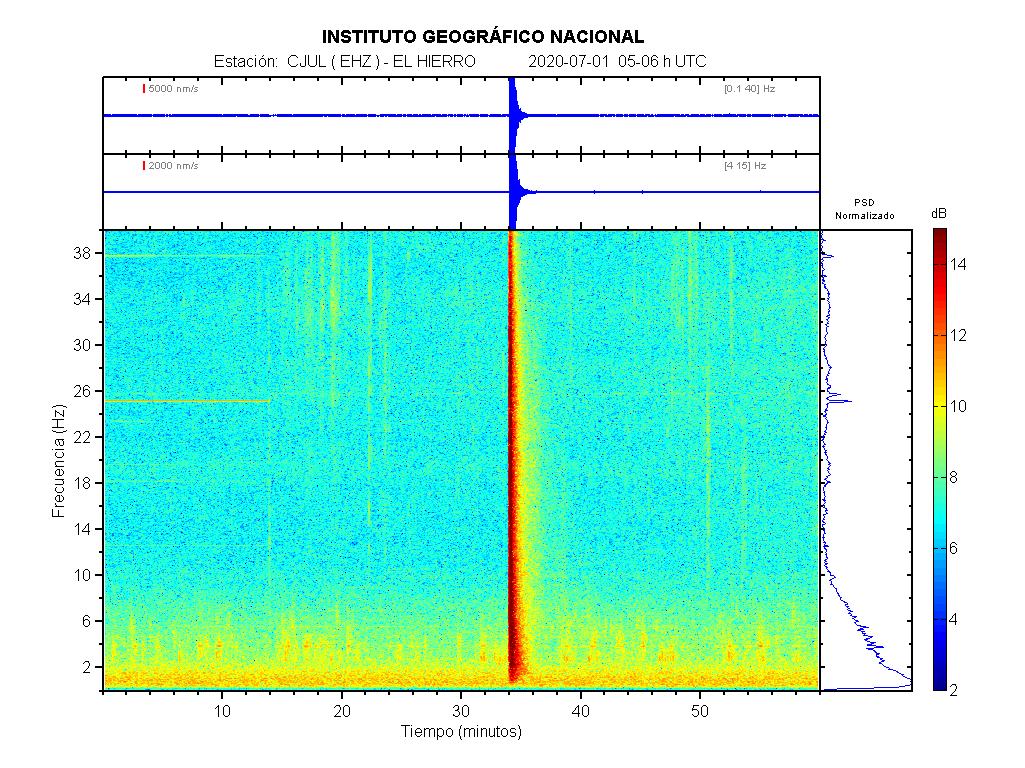The height and width of the screenshot is (768, 1025).
Task: Click the [4 15] Hz filter label
Action: click(745, 165)
